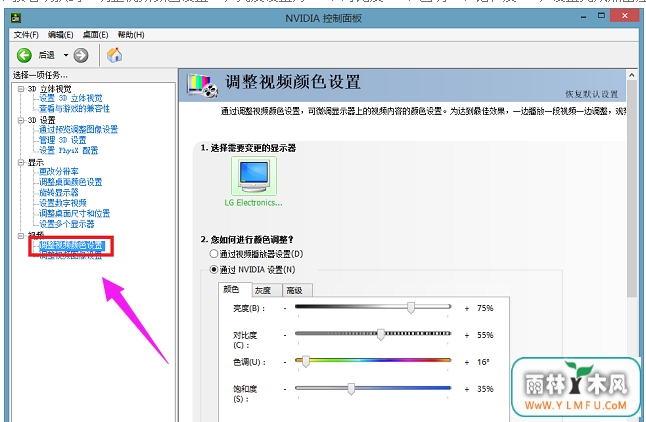
Task: Open 设置数字音频 task
Action: pos(63,203)
